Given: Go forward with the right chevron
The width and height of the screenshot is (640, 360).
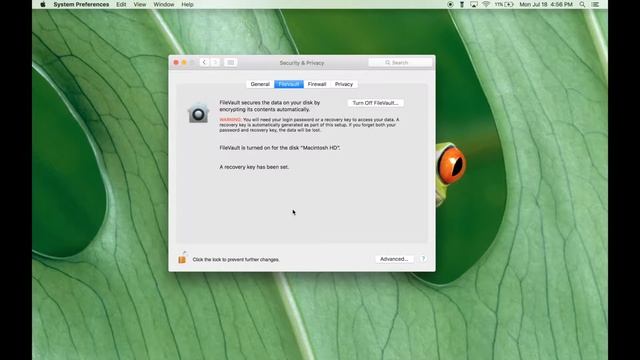Looking at the screenshot, I should tap(215, 62).
